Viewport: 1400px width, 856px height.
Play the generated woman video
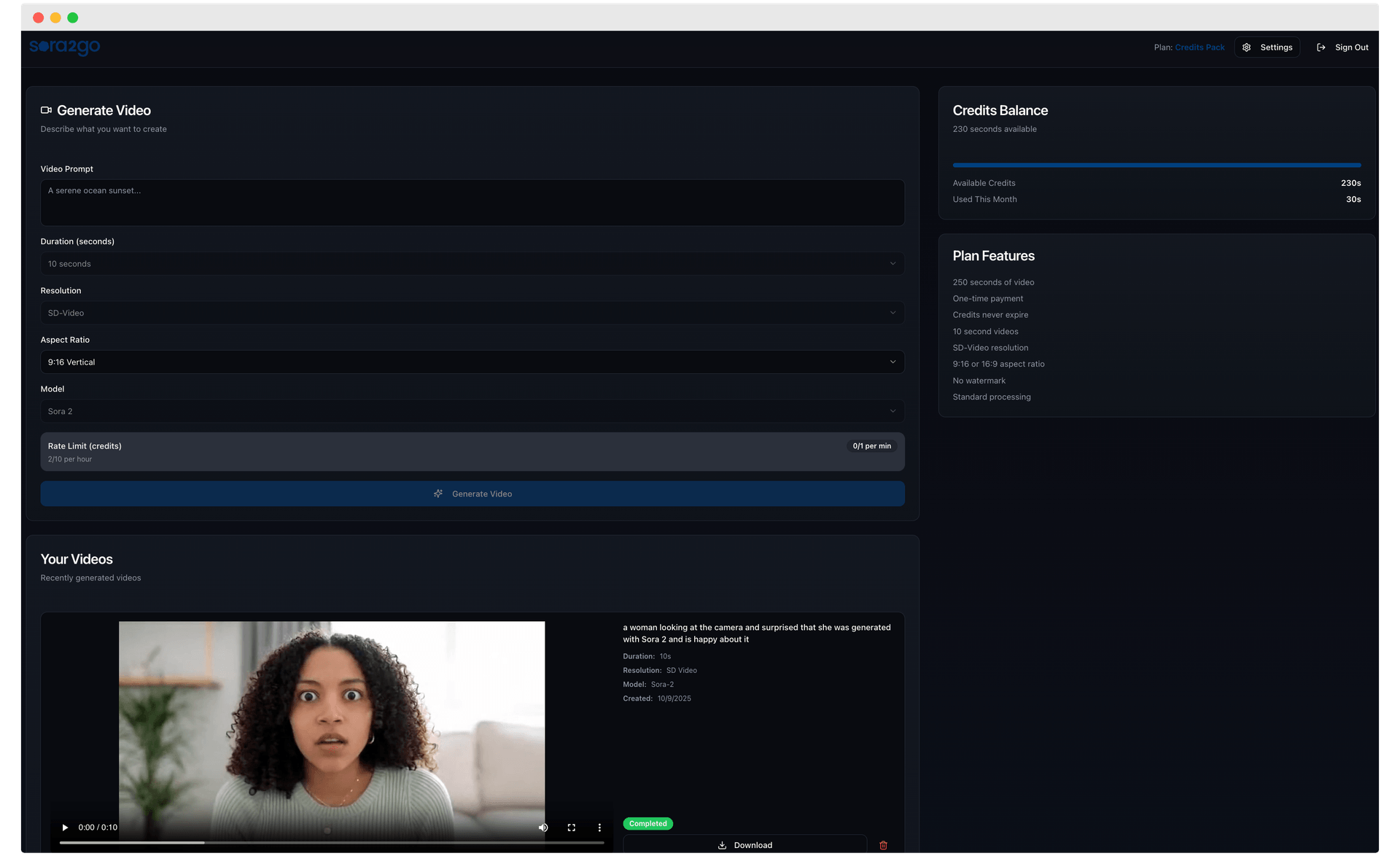pos(65,828)
